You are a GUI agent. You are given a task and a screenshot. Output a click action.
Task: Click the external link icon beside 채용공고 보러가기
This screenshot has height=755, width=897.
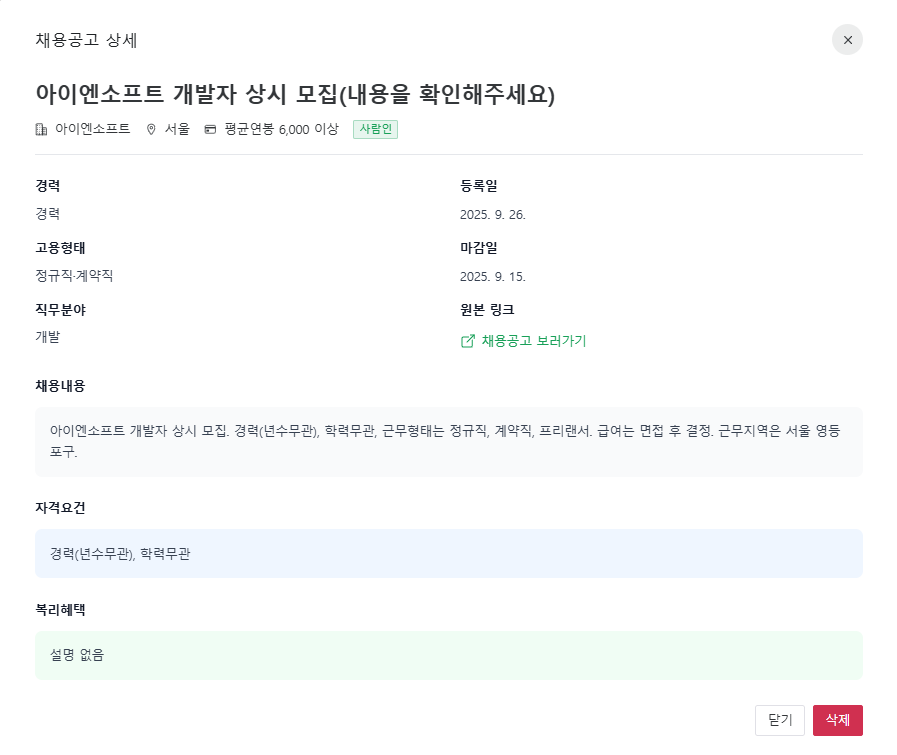pyautogui.click(x=467, y=341)
